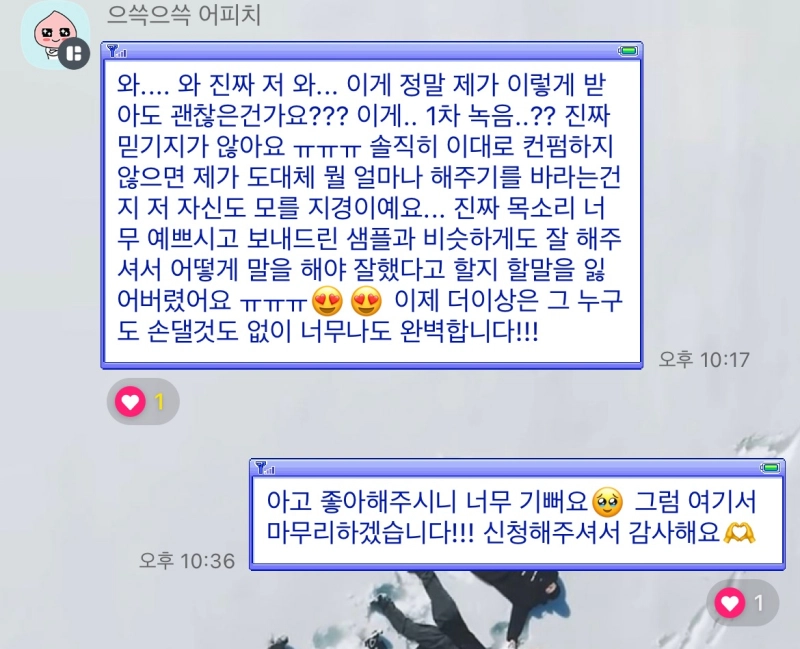
Task: Tap the signal icon on the sent bubble
Action: point(265,467)
